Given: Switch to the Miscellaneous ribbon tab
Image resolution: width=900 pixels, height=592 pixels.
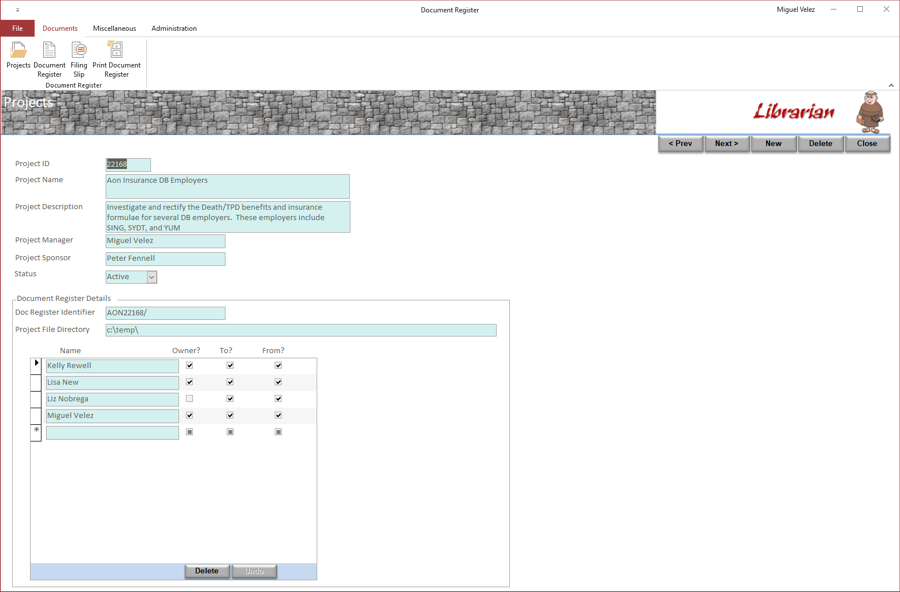Looking at the screenshot, I should point(115,28).
